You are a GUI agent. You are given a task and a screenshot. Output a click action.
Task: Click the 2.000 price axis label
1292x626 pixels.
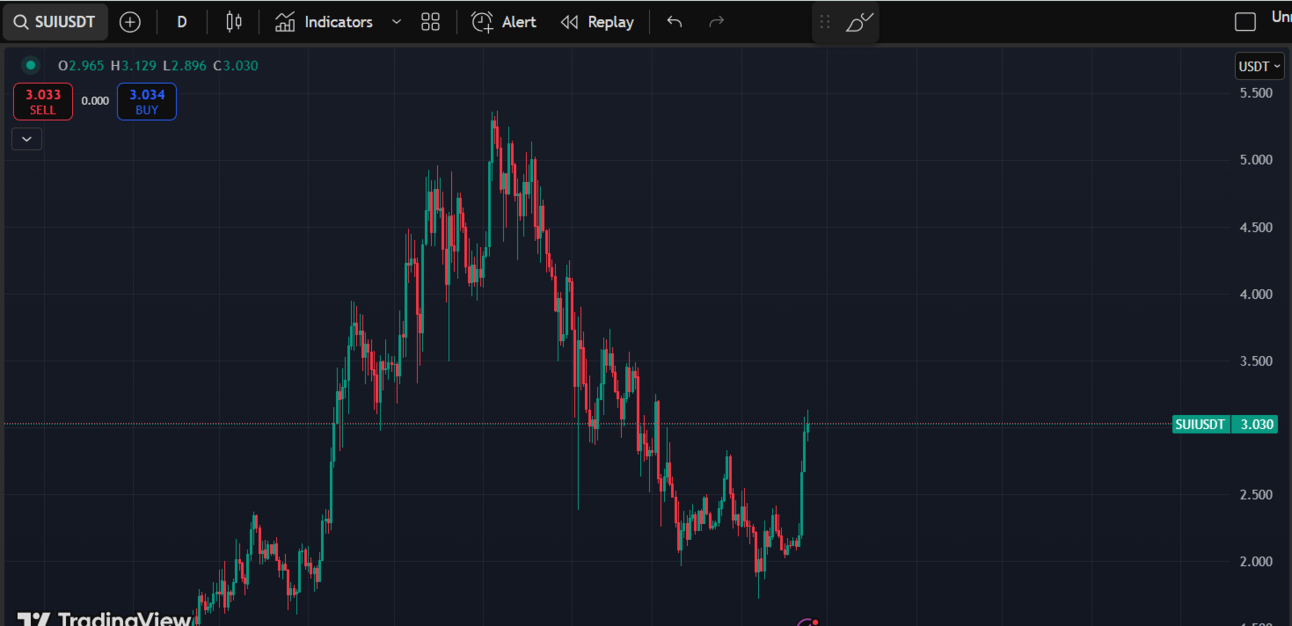pyautogui.click(x=1256, y=562)
